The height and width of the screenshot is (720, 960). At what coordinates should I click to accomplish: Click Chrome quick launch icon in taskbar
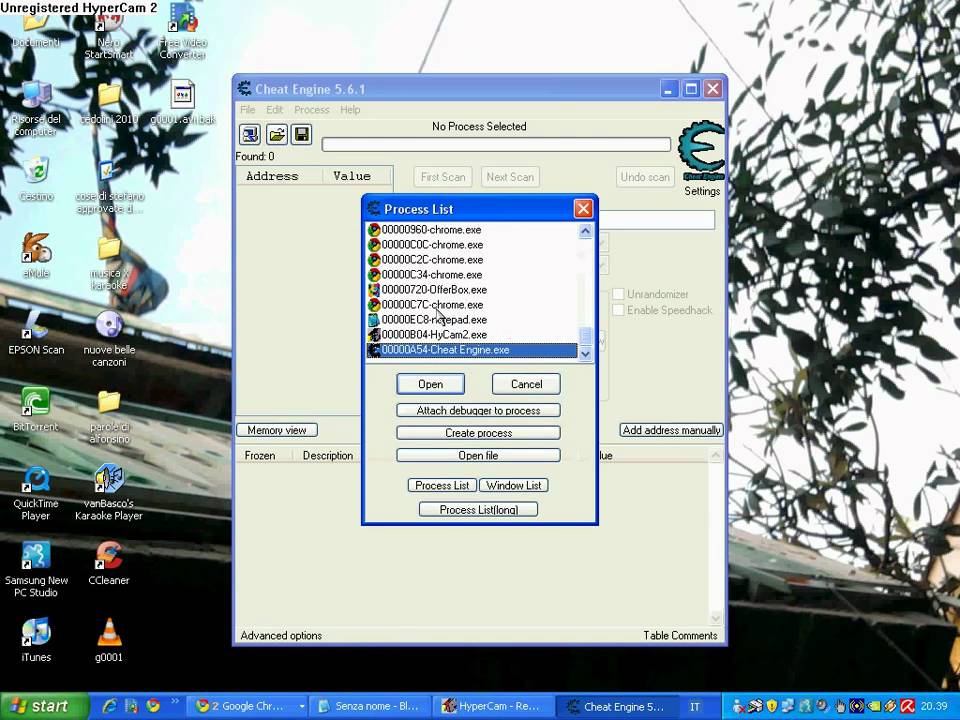click(152, 706)
